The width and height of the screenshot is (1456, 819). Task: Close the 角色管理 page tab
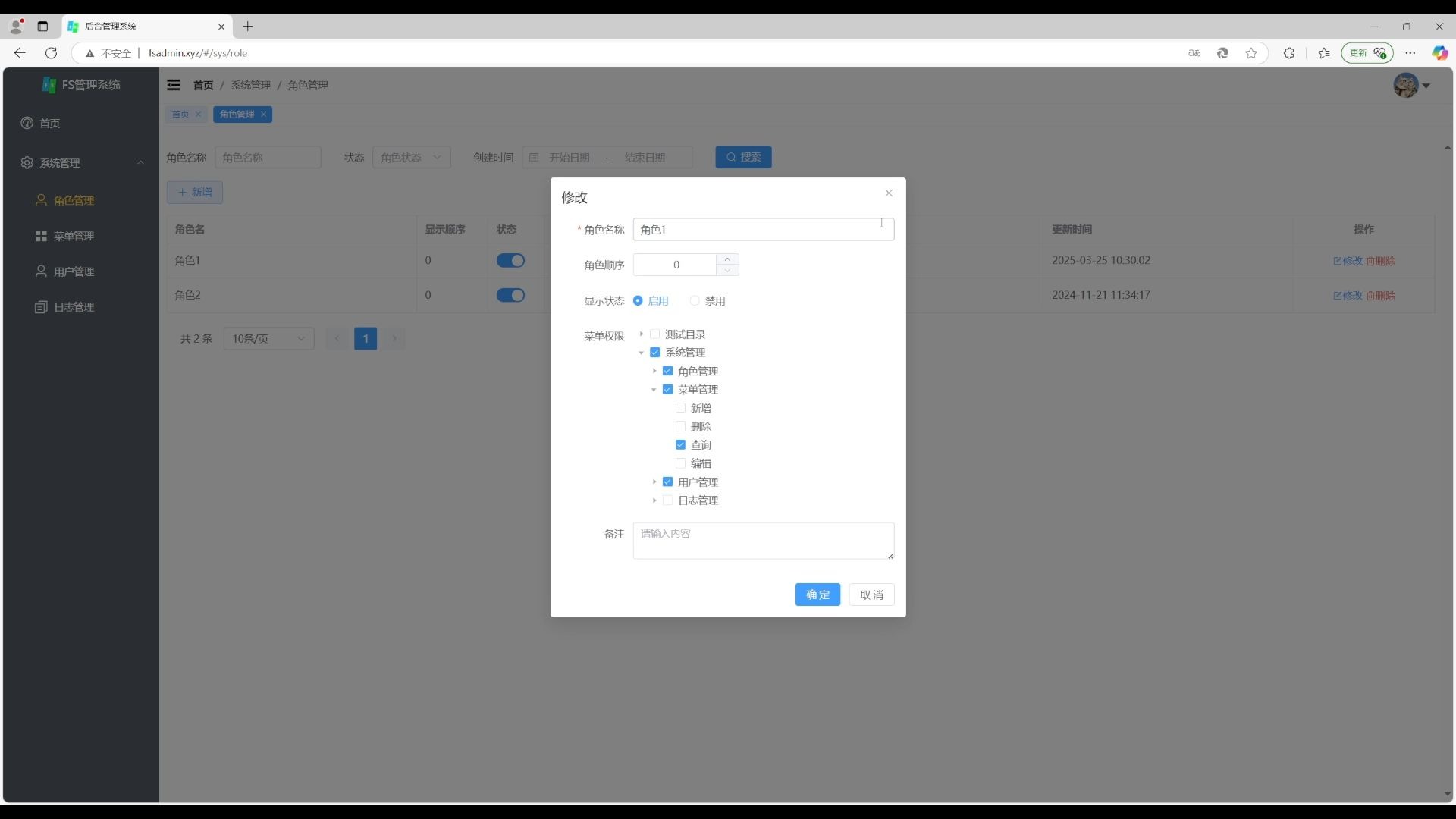264,115
